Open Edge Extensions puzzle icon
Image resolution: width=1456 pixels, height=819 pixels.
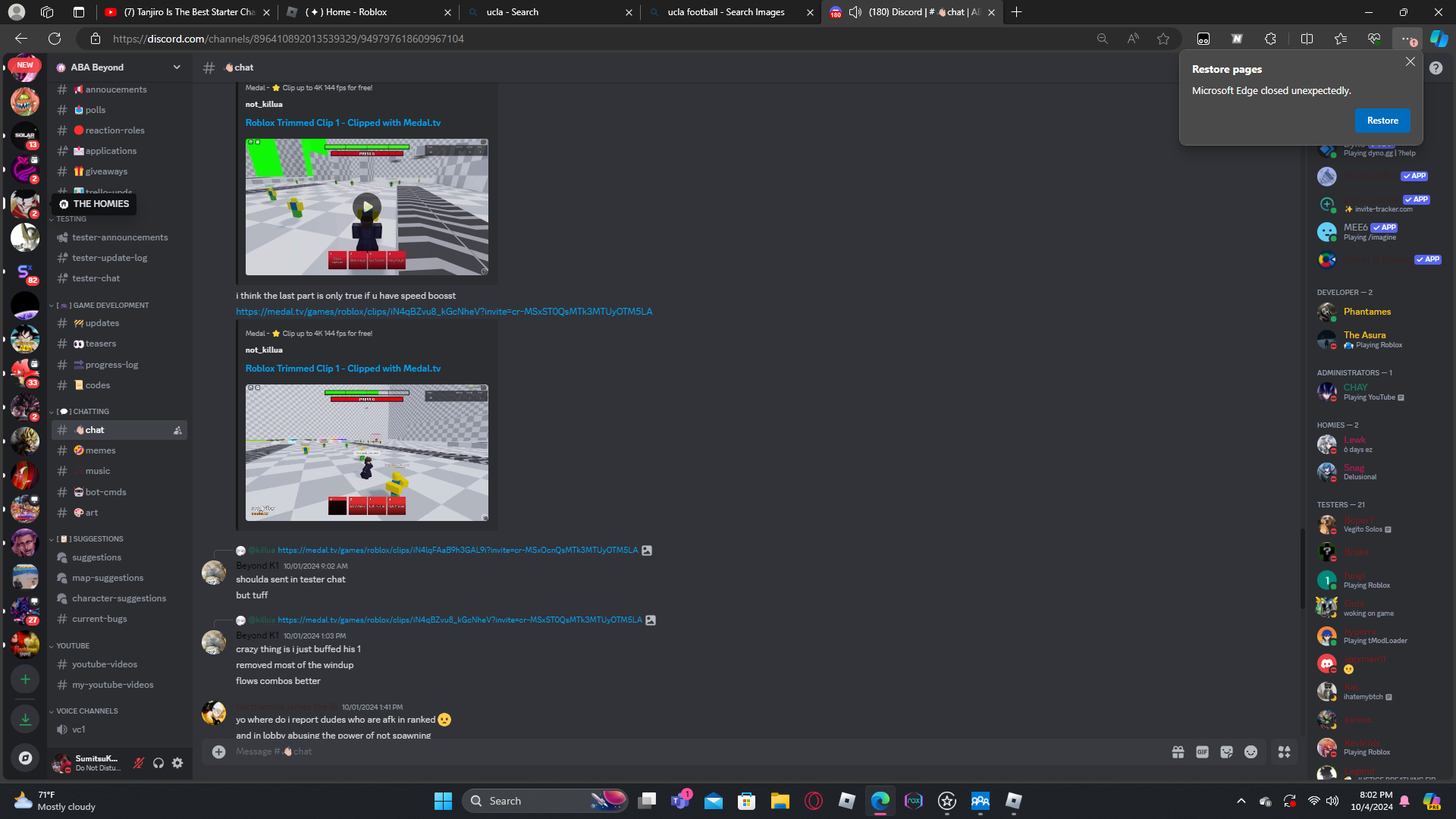[1270, 39]
